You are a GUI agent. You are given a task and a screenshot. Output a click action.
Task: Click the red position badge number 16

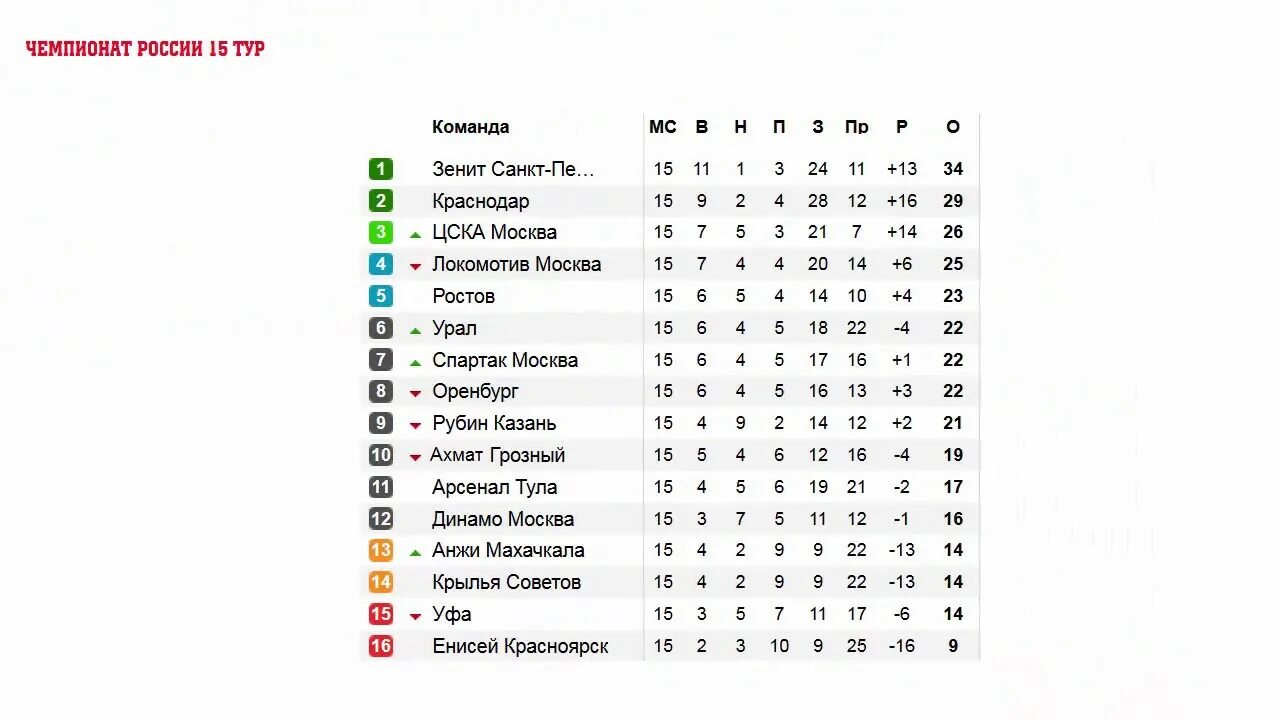[x=380, y=646]
